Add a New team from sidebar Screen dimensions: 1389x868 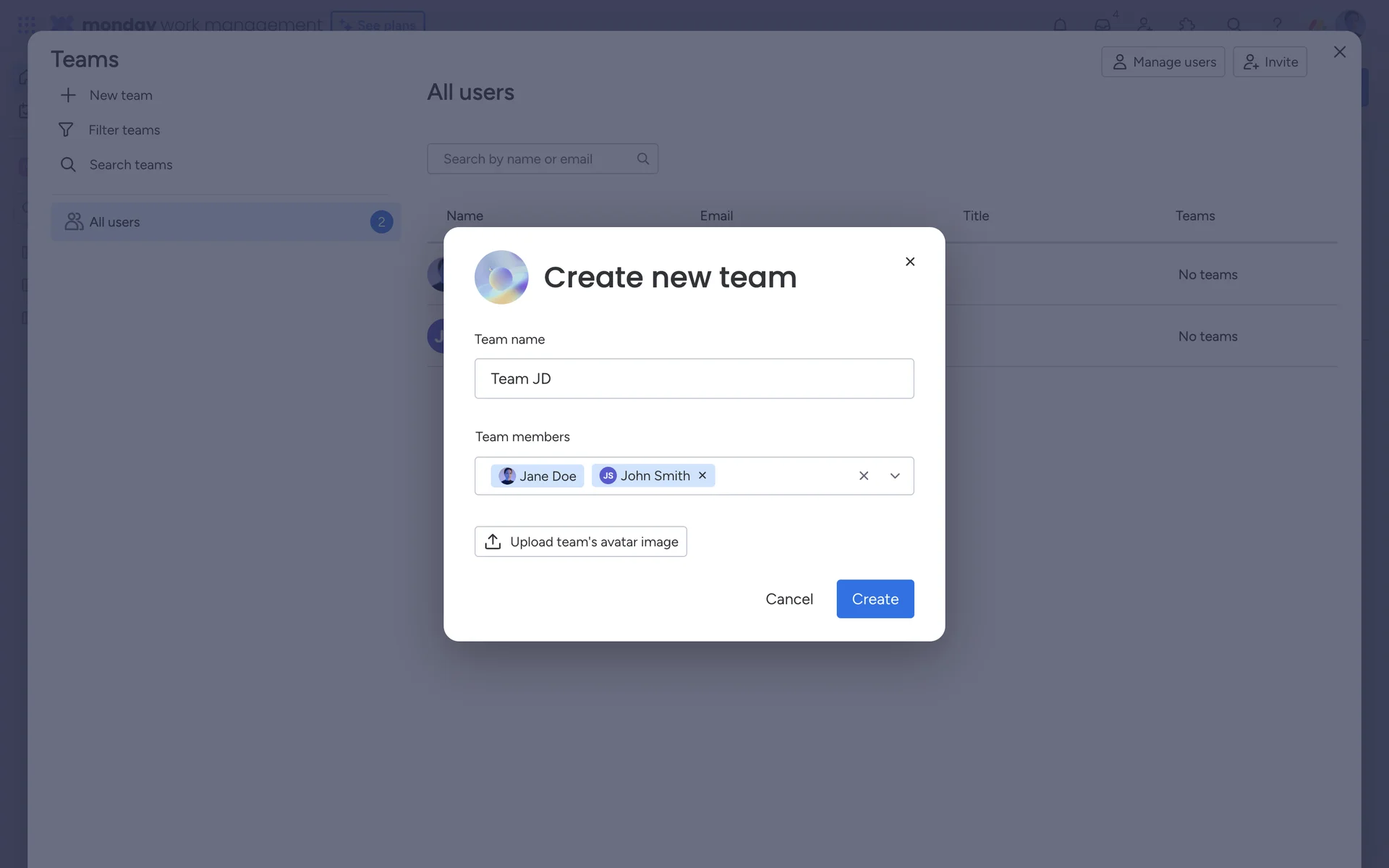pyautogui.click(x=106, y=95)
